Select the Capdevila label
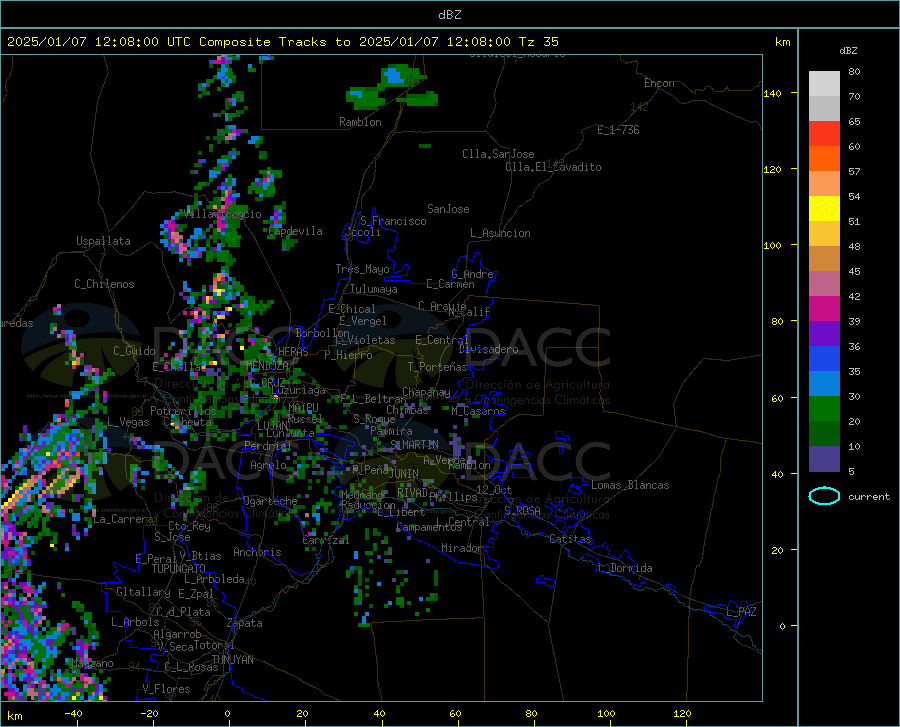This screenshot has height=727, width=900. pos(295,231)
